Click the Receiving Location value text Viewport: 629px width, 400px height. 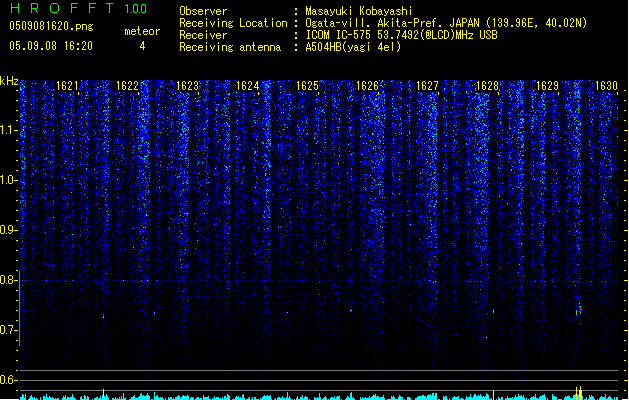click(x=446, y=23)
